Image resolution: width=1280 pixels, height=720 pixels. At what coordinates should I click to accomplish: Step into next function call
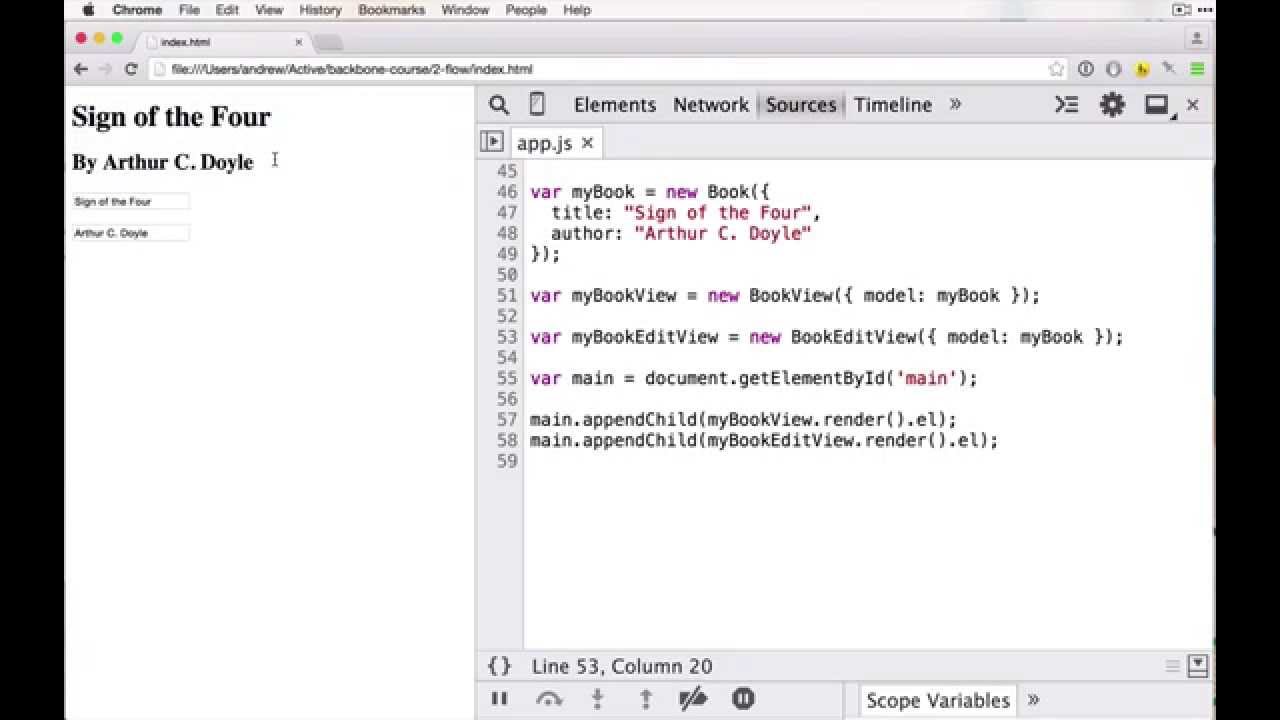tap(598, 699)
